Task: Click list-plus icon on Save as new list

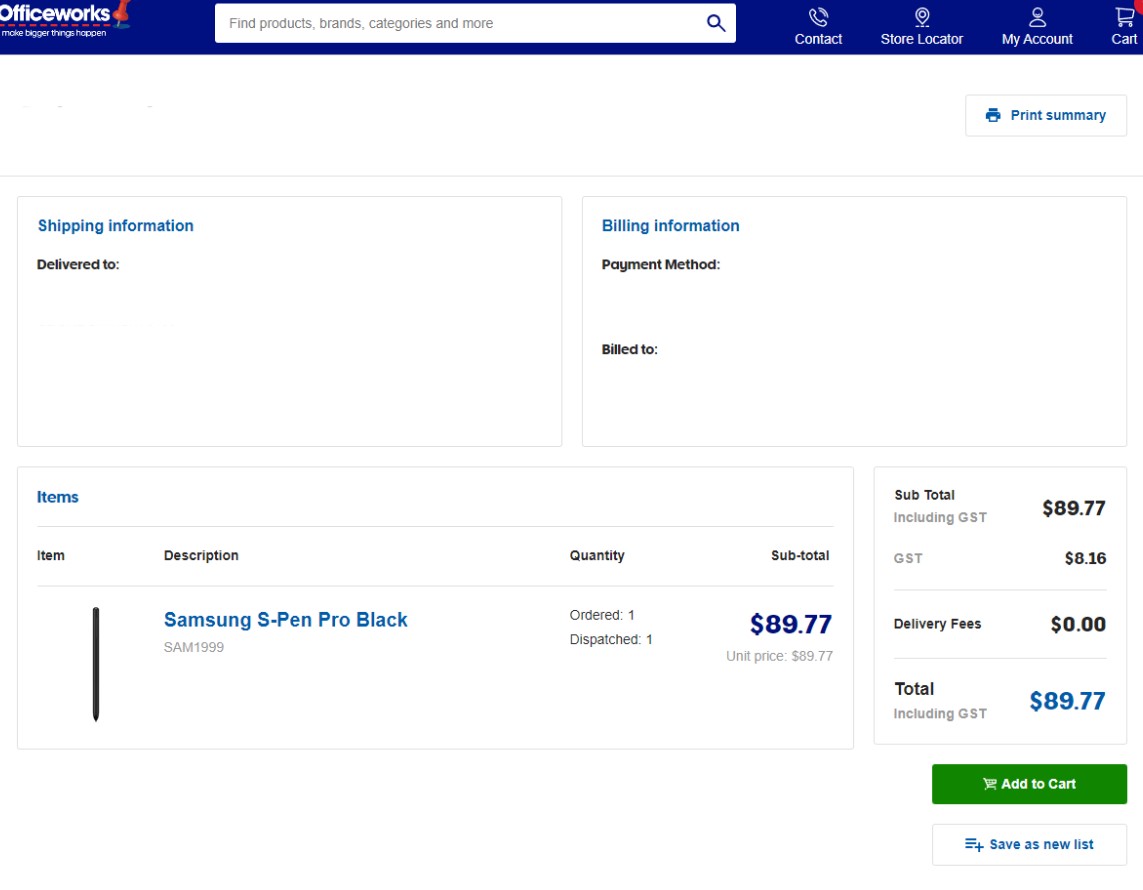Action: [973, 844]
